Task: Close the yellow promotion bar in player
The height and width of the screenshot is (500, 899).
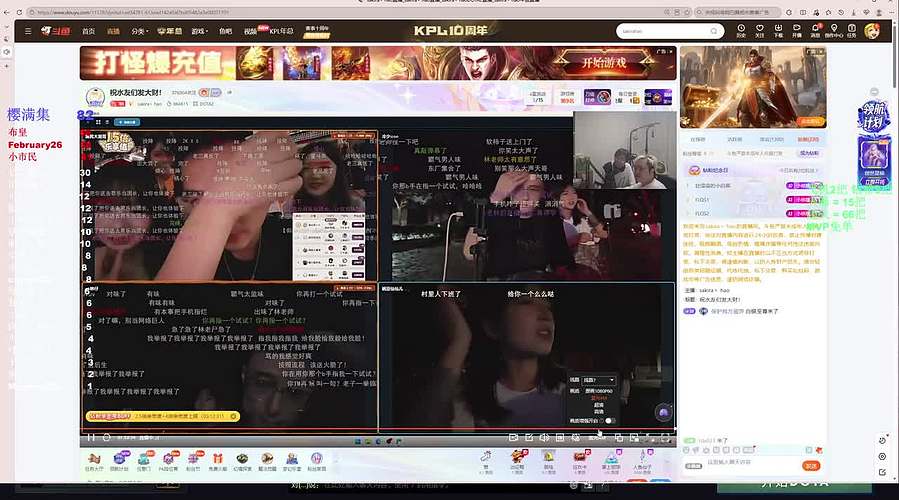Action: [x=233, y=416]
